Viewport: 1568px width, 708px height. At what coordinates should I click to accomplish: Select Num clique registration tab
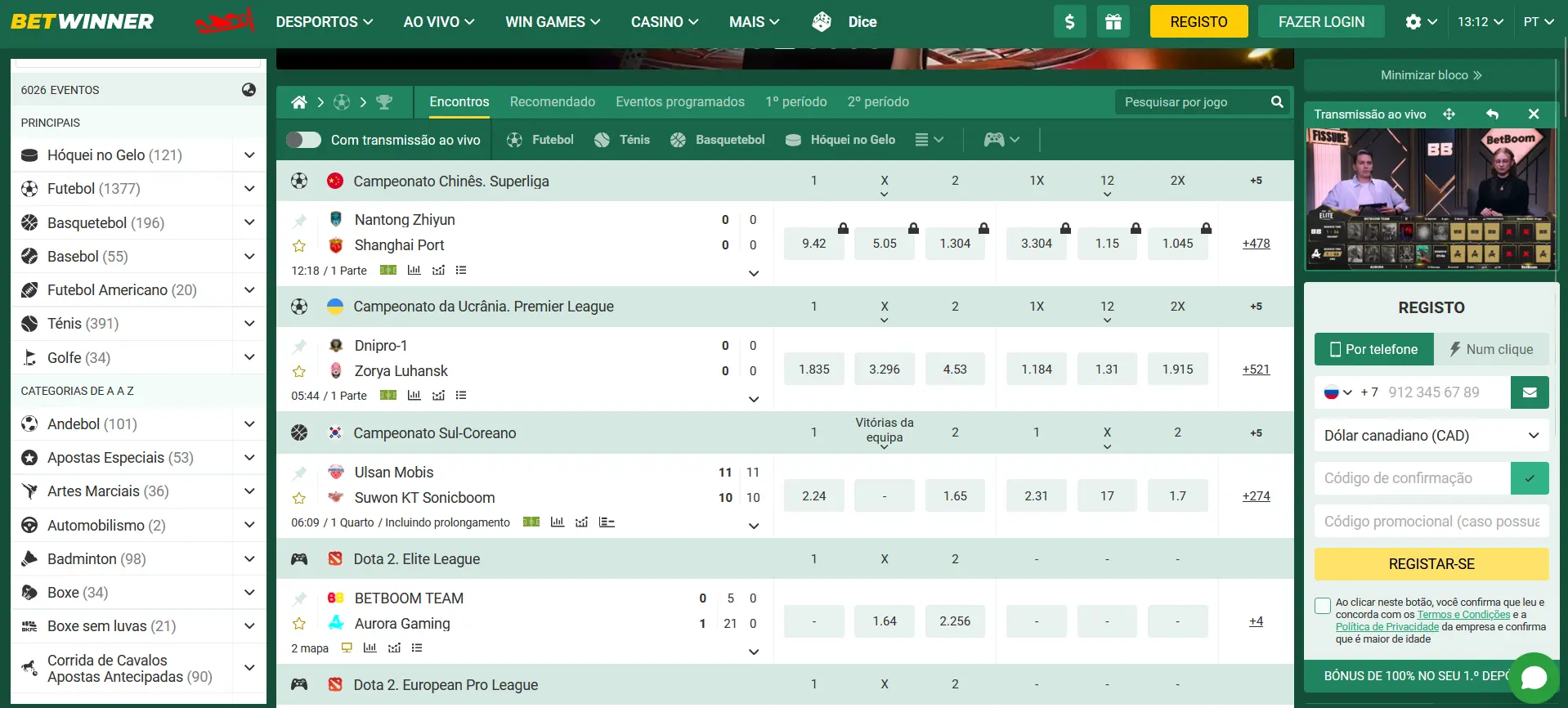tap(1492, 349)
